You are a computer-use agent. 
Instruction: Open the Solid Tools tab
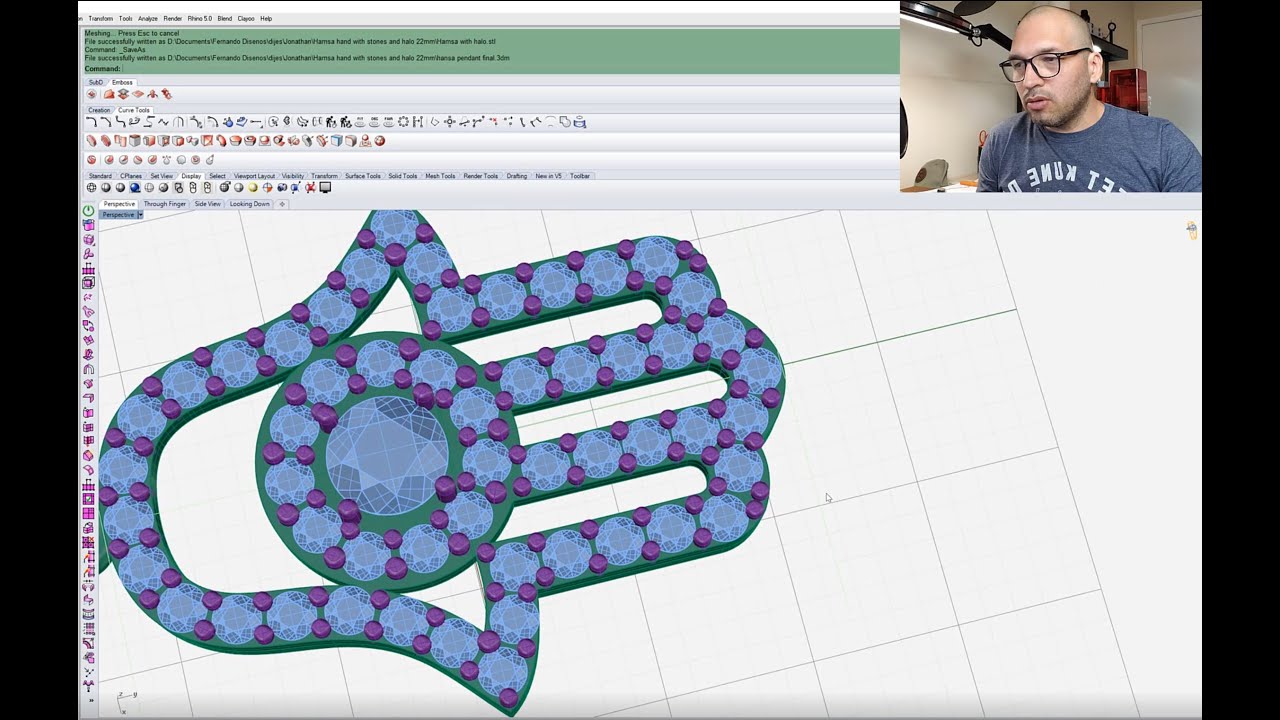point(403,176)
